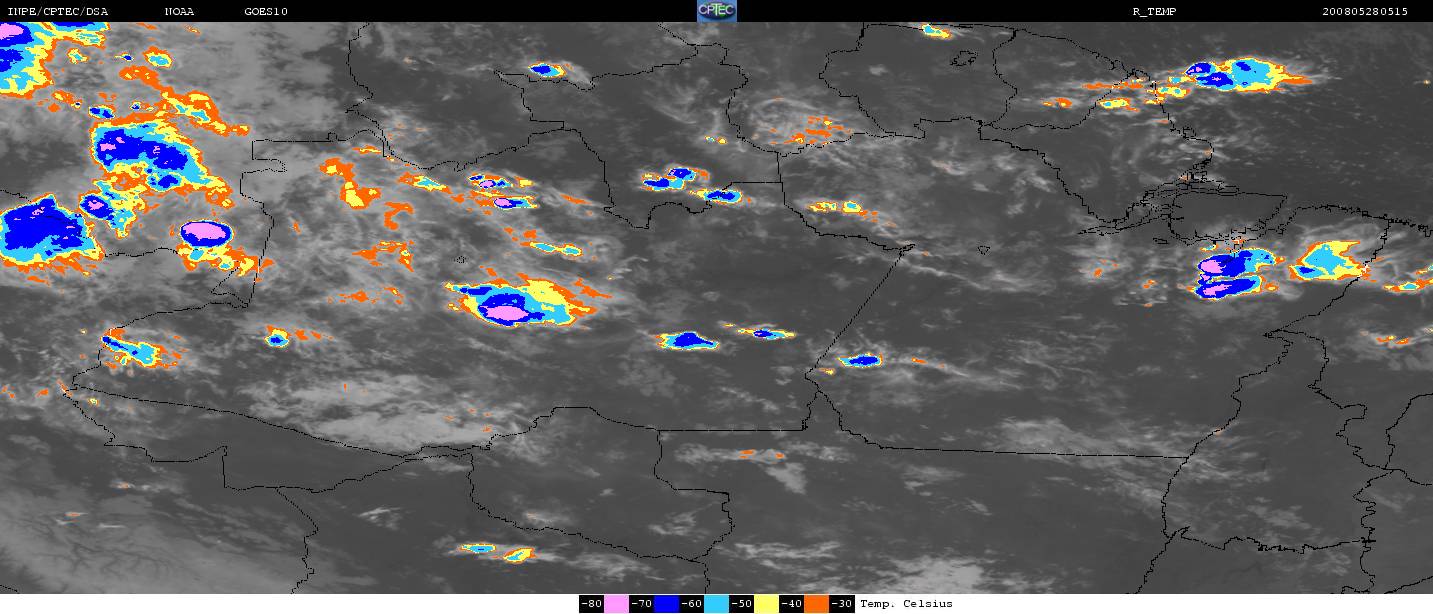Click the triangle marker on the map border
The height and width of the screenshot is (614, 1433).
(x=983, y=250)
